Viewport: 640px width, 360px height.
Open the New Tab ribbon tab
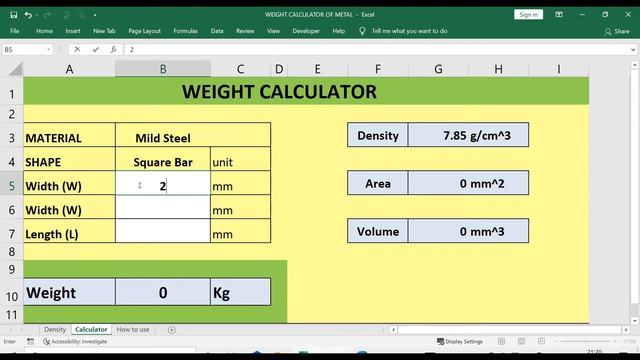pyautogui.click(x=104, y=31)
